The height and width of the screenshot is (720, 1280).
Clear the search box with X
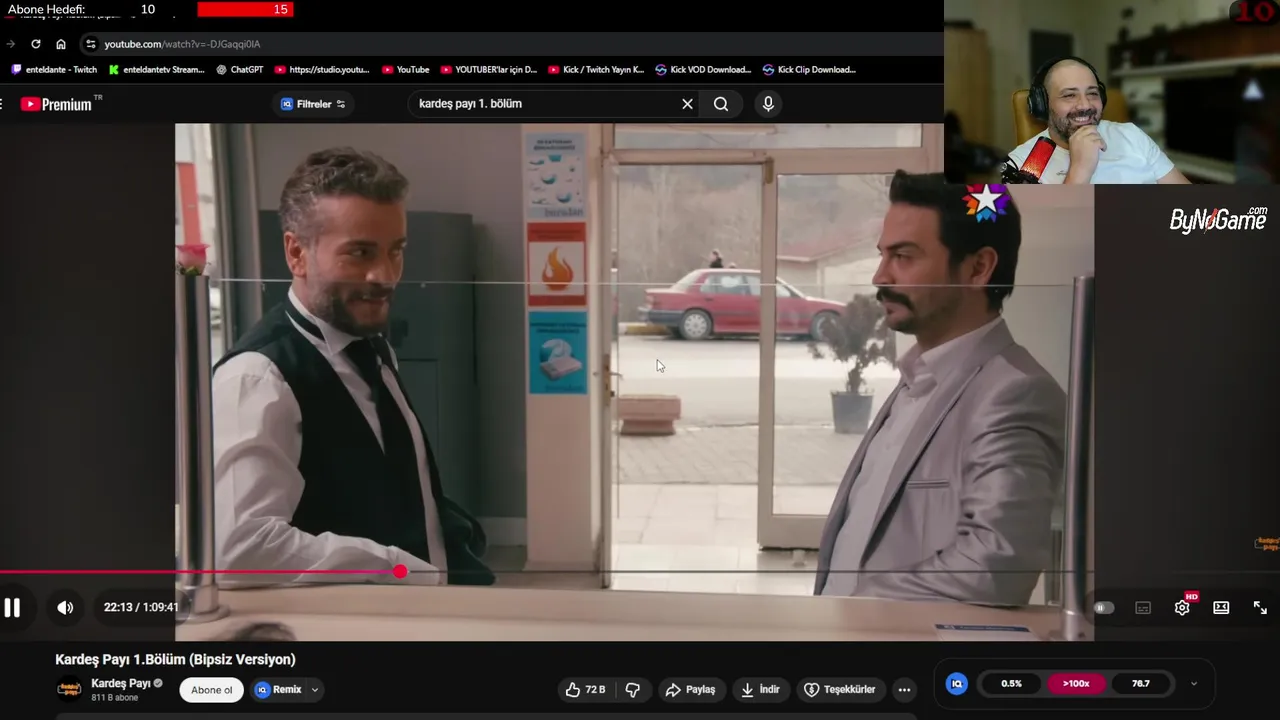(x=687, y=104)
